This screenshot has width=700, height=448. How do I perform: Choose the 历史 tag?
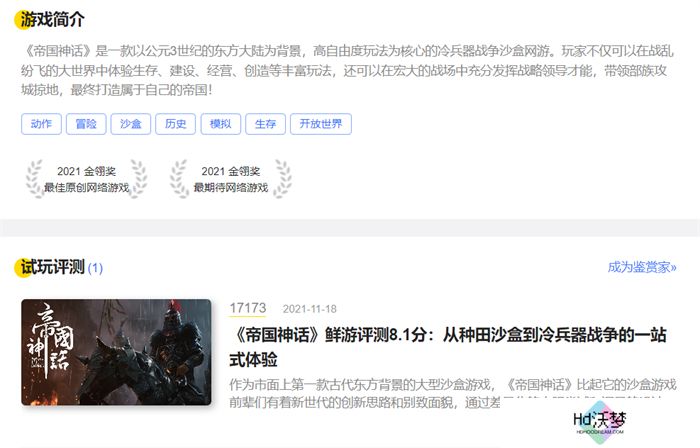(175, 124)
